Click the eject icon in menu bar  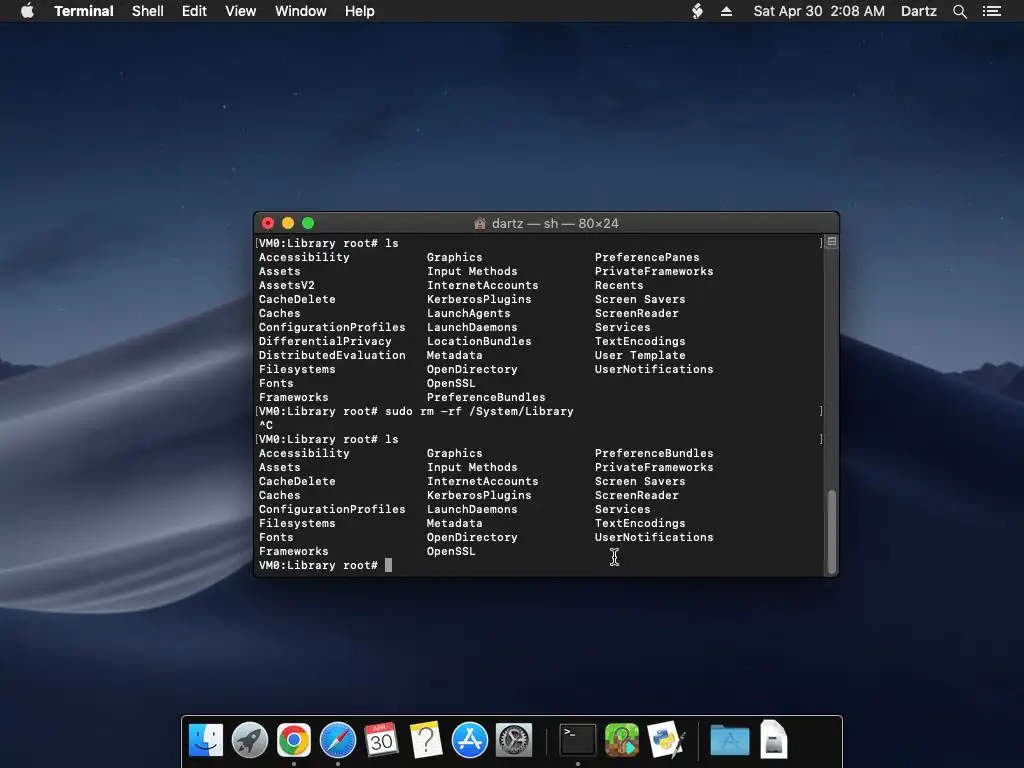coord(726,11)
